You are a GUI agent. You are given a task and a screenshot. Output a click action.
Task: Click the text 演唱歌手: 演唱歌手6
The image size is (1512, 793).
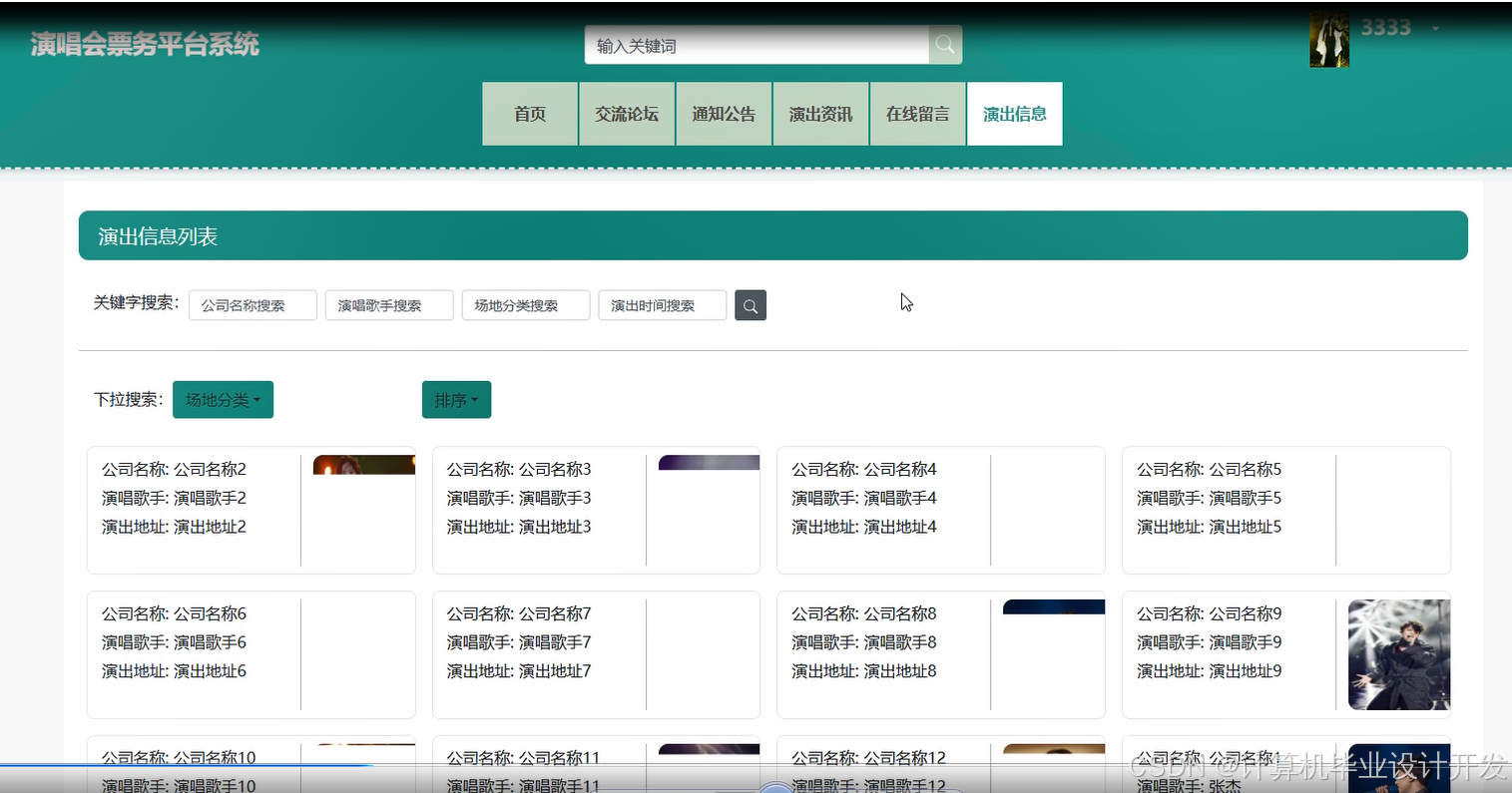174,642
